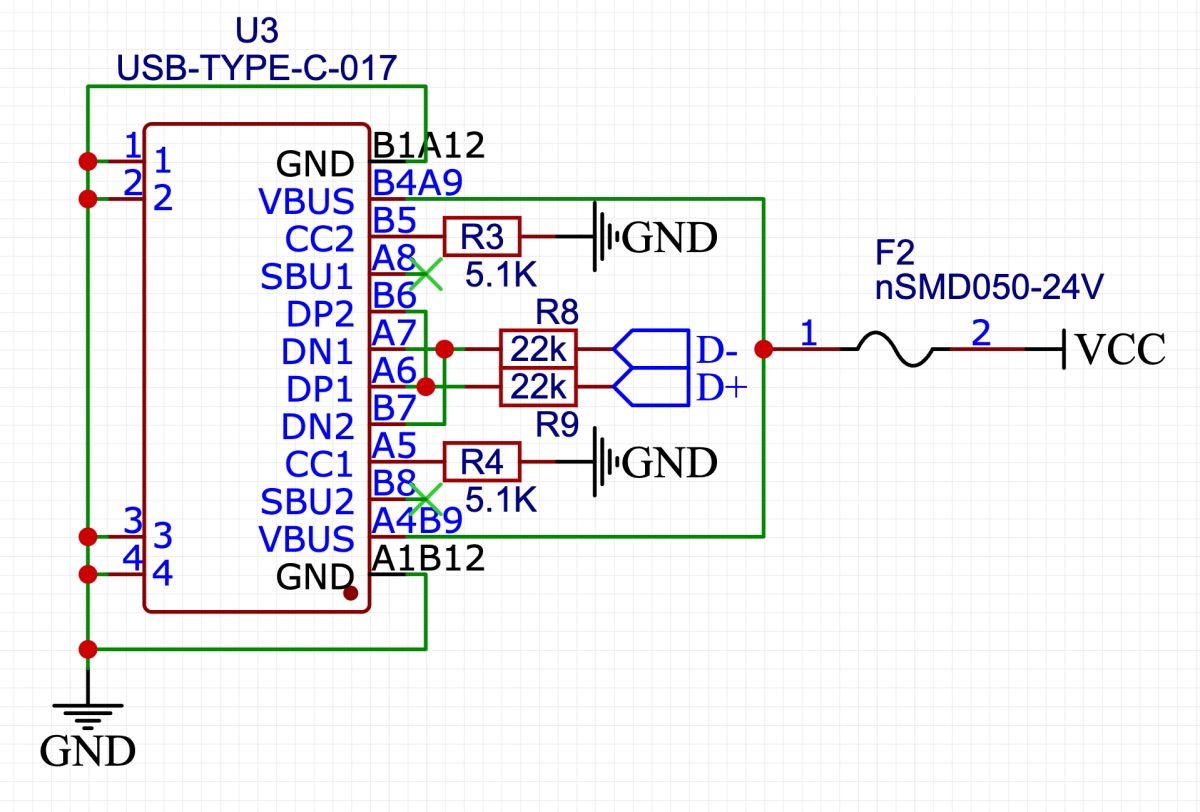Screen dimensions: 1200x812
Task: Click the B7 pin number label
Action: click(x=393, y=408)
